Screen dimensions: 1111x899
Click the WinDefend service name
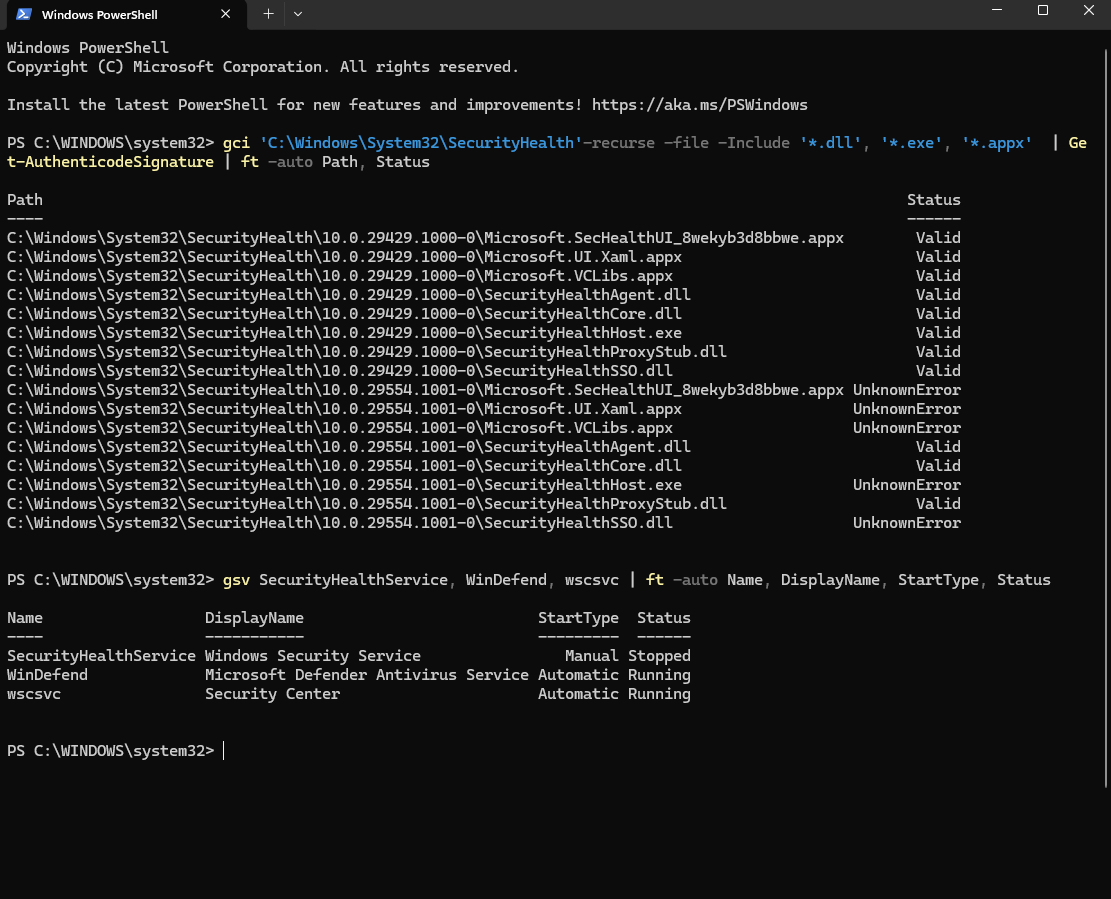(47, 675)
